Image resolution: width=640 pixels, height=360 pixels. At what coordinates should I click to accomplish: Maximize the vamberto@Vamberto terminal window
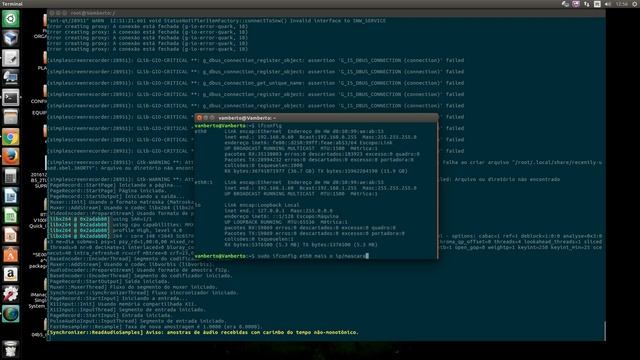pyautogui.click(x=212, y=118)
